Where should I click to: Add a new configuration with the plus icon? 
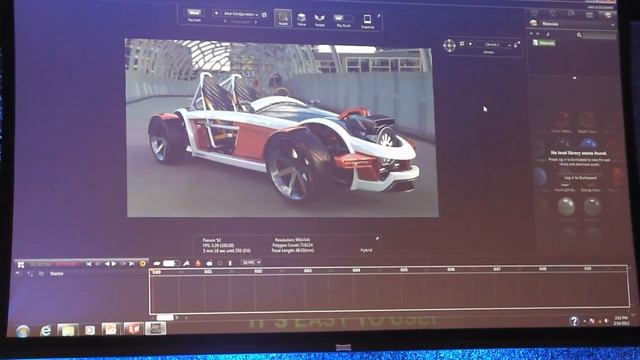[x=216, y=13]
